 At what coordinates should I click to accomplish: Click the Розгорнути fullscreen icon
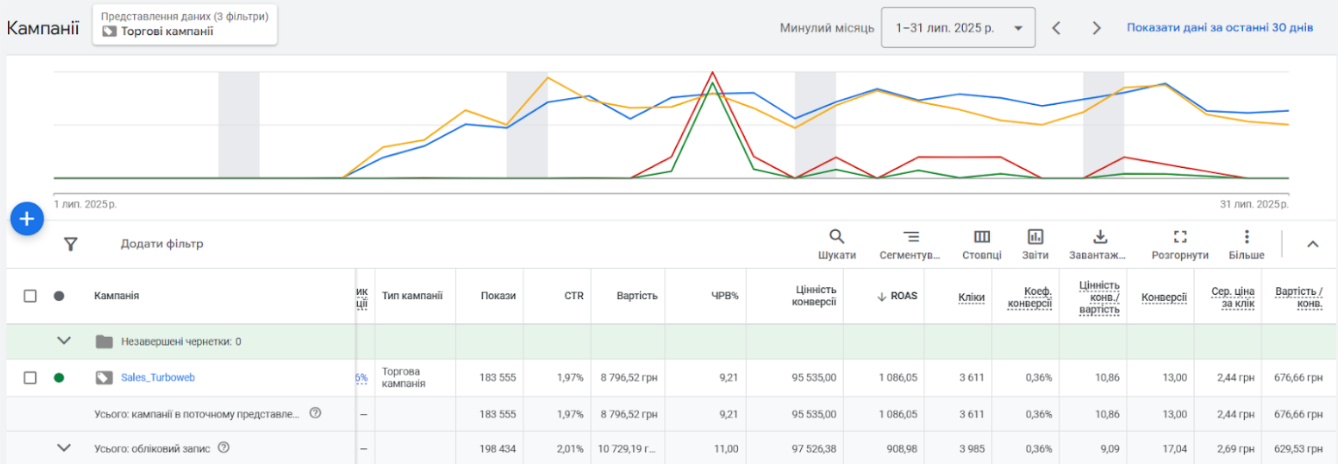point(1180,237)
